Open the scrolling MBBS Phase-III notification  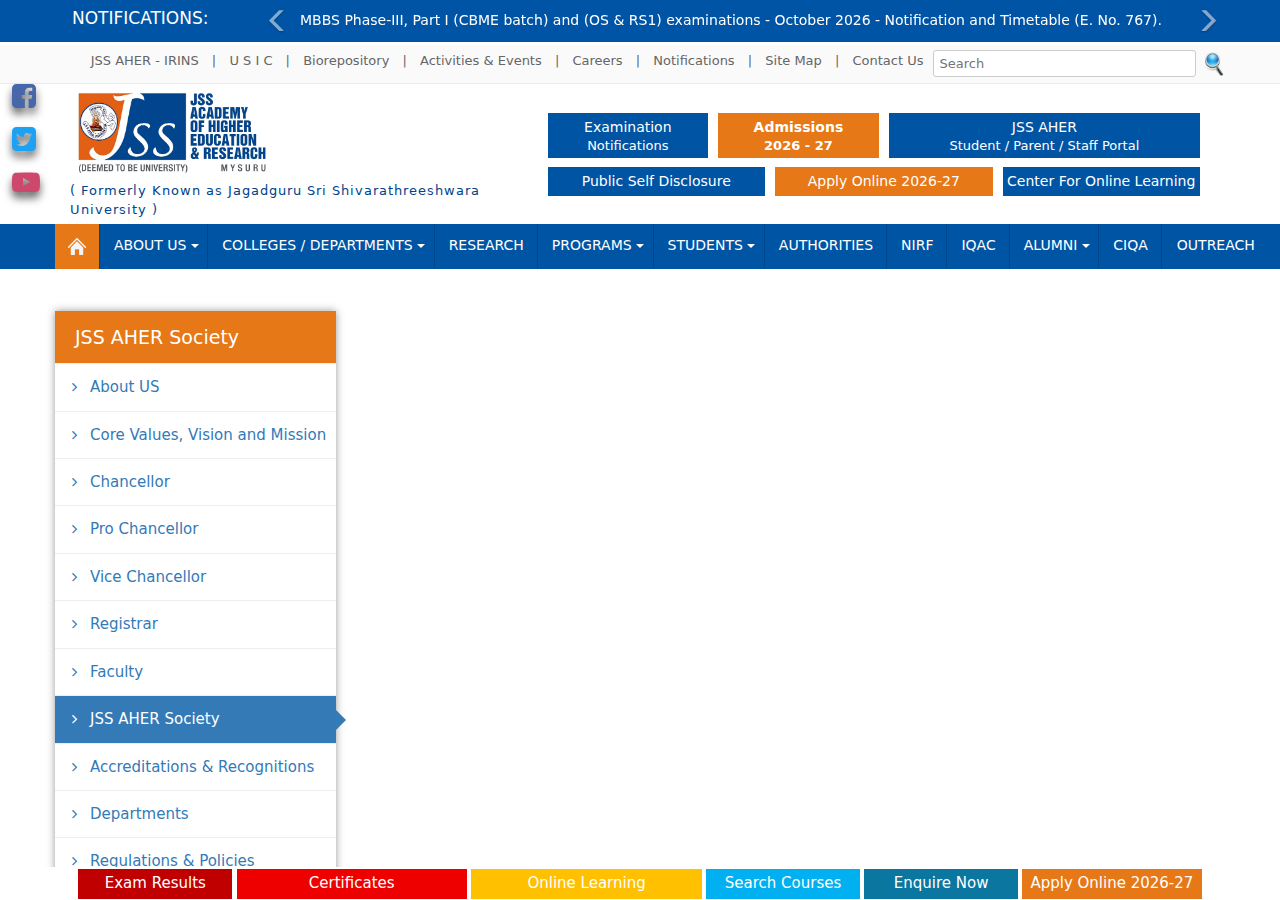(731, 20)
